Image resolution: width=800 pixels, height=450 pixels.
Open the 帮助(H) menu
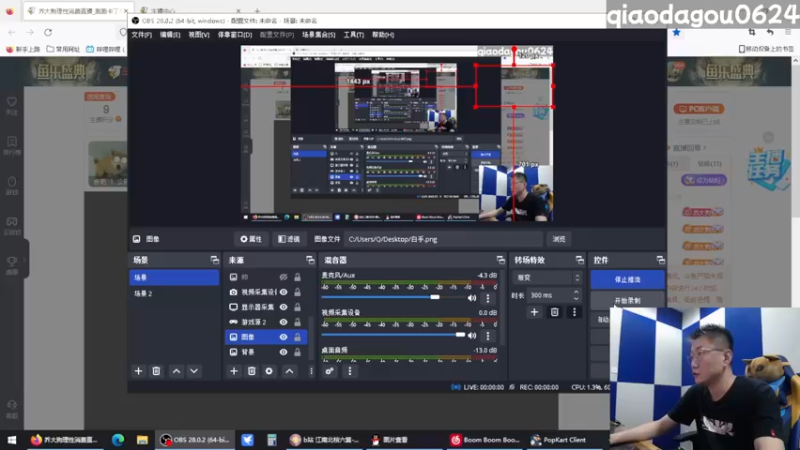[x=383, y=35]
